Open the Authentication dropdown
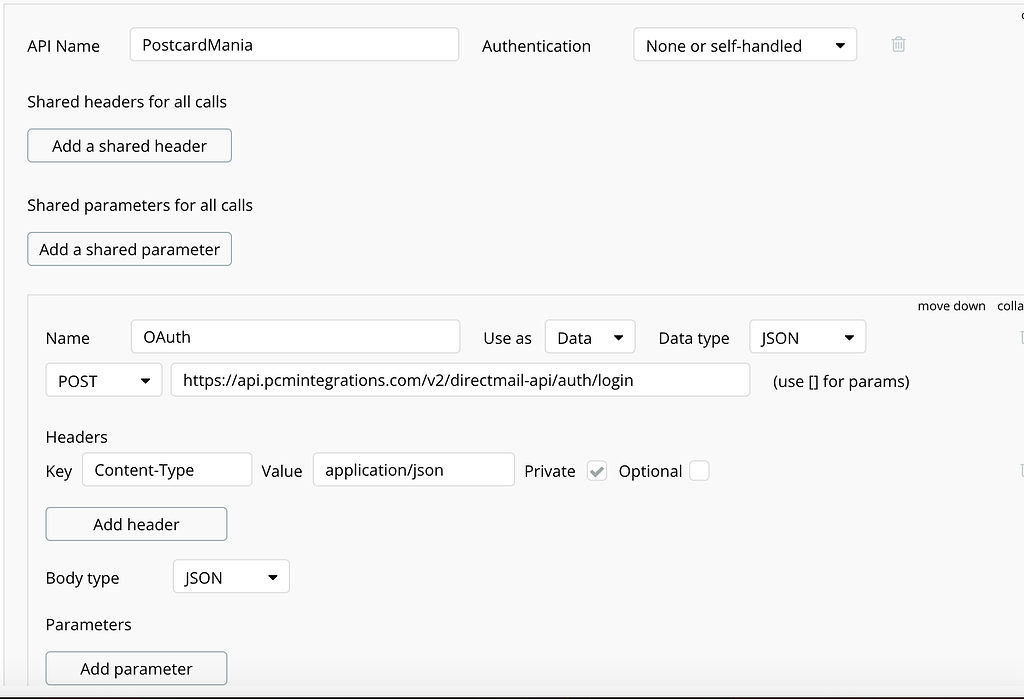The image size is (1024, 699). click(744, 45)
